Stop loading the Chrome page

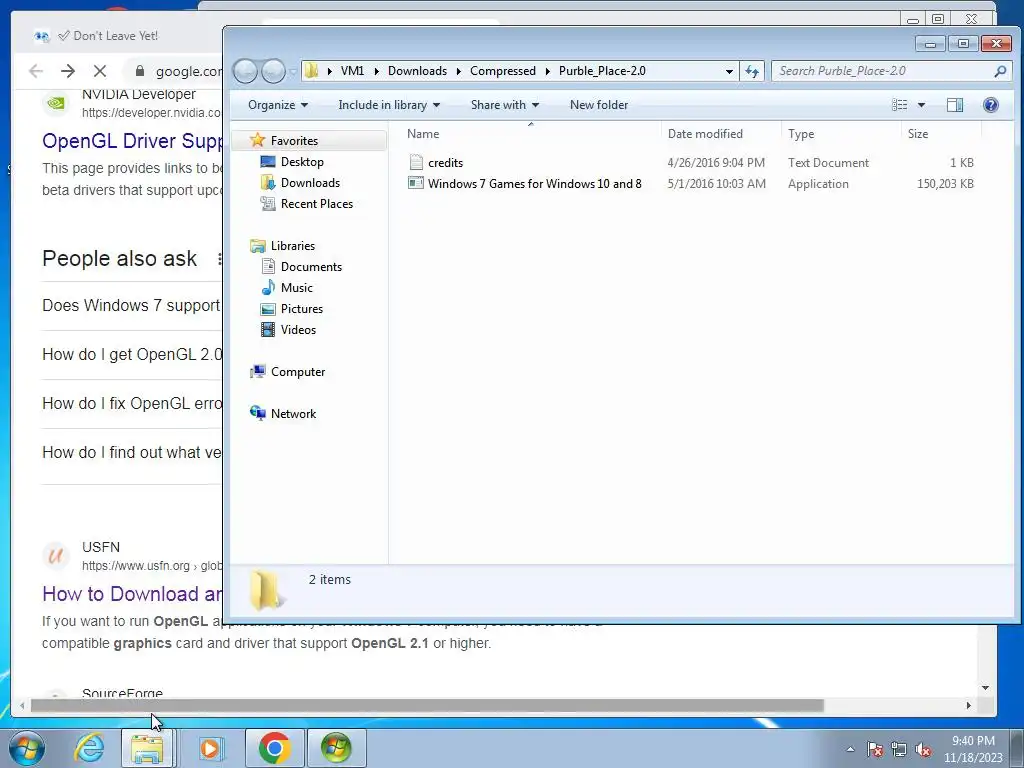100,71
